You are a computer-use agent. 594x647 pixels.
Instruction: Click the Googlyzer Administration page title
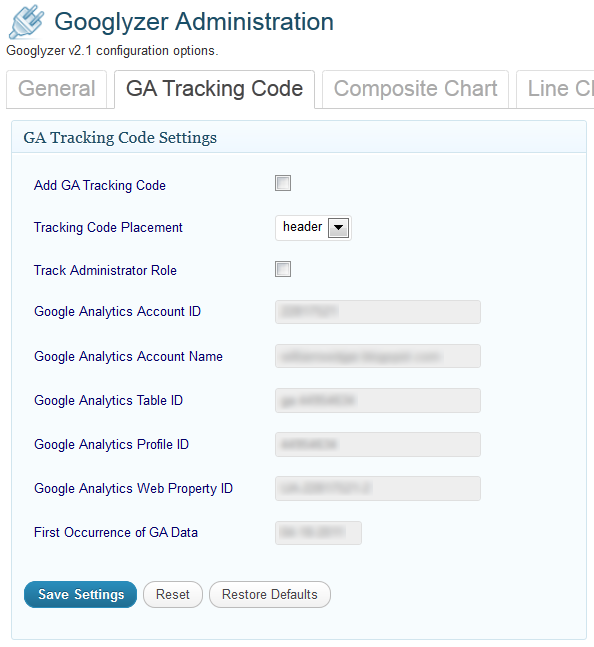tap(194, 21)
